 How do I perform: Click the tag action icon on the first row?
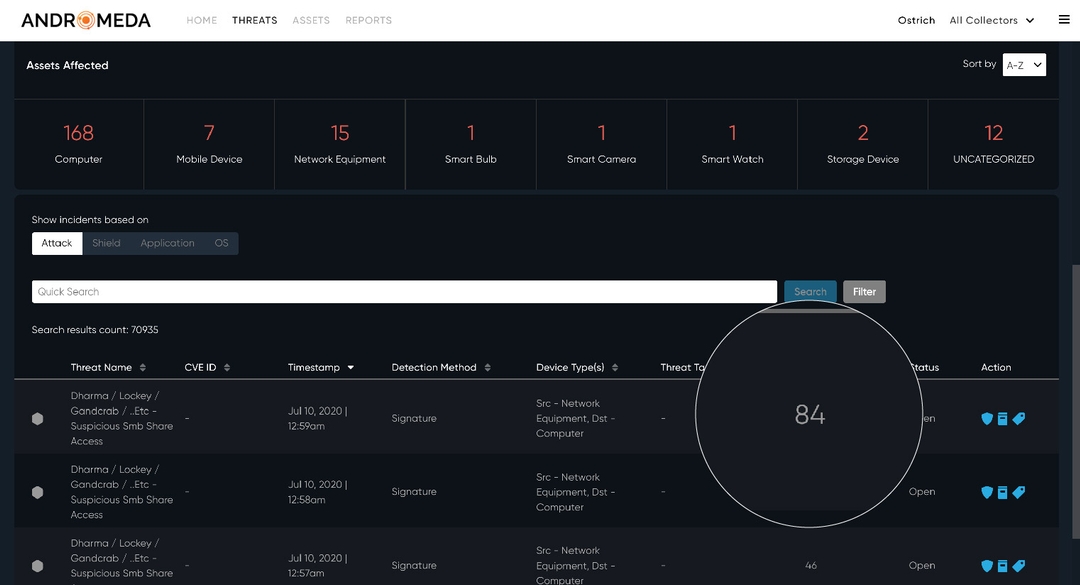click(1019, 418)
